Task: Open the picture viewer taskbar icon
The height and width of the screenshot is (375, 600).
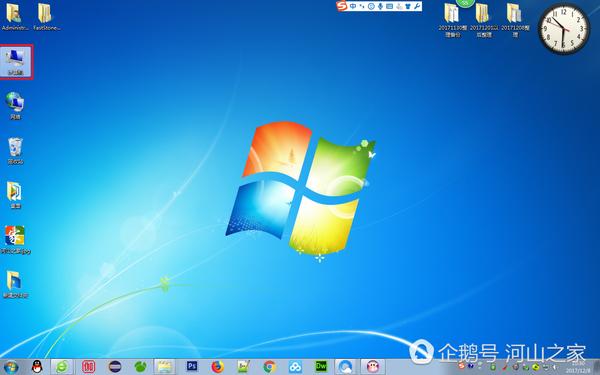Action: tap(165, 367)
